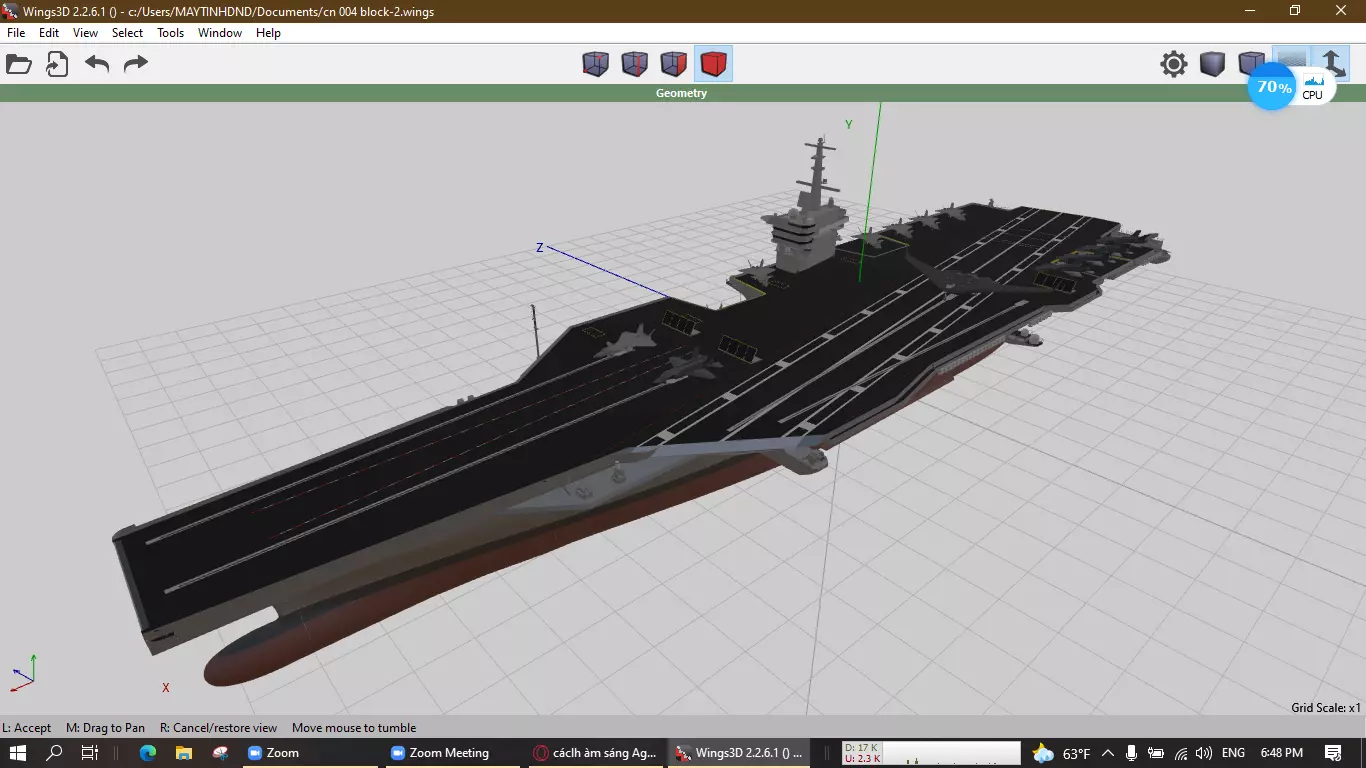Open the volume speaker tray icon

[1204, 753]
